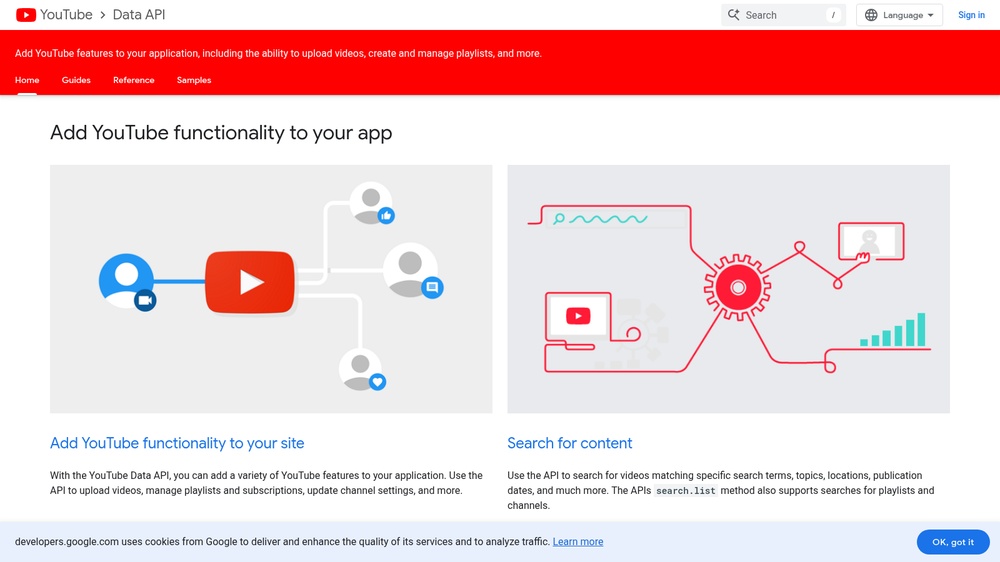Viewport: 1000px width, 562px height.
Task: Expand the Language dropdown arrow
Action: 930,15
